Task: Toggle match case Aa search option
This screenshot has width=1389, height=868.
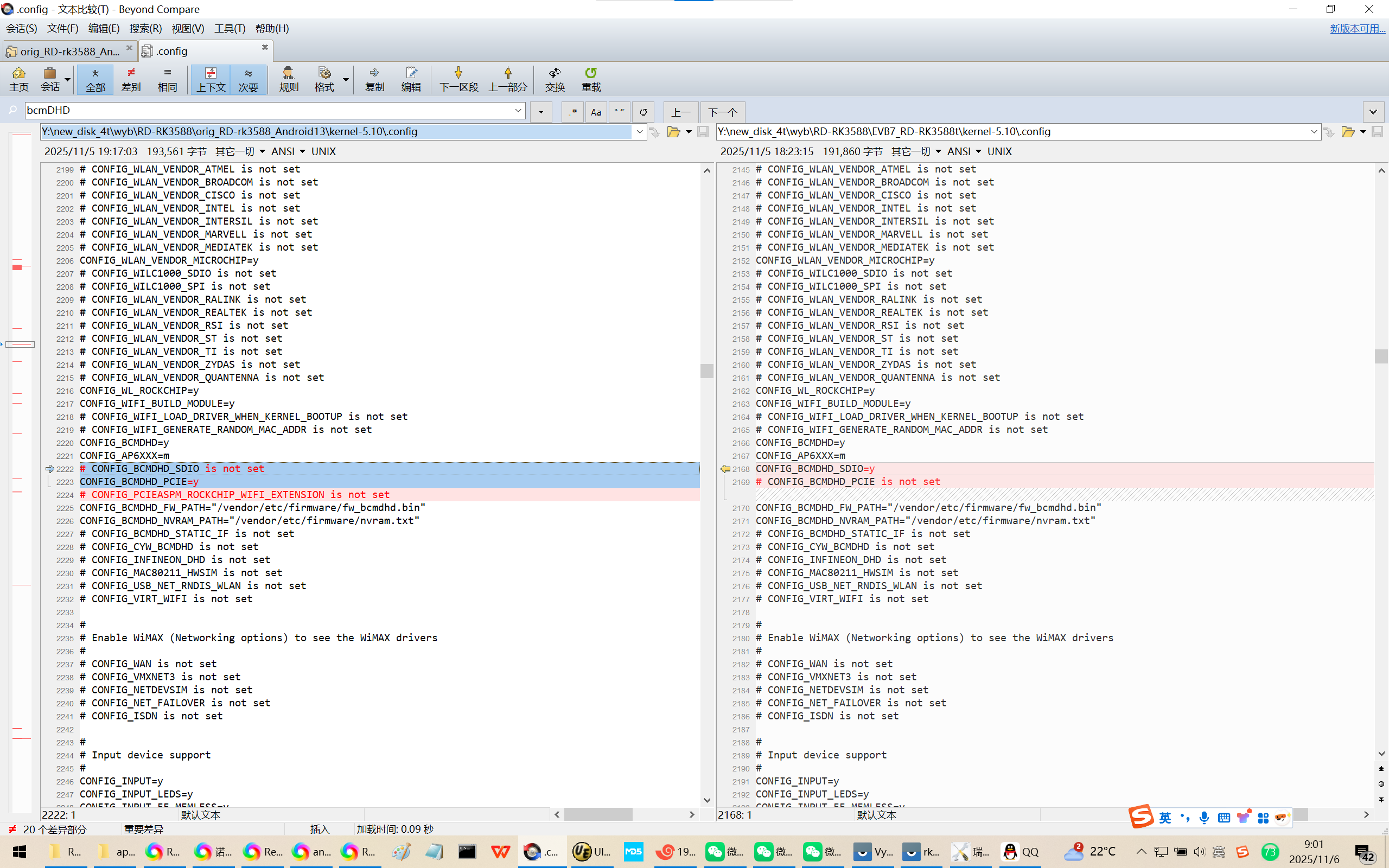Action: pos(596,112)
